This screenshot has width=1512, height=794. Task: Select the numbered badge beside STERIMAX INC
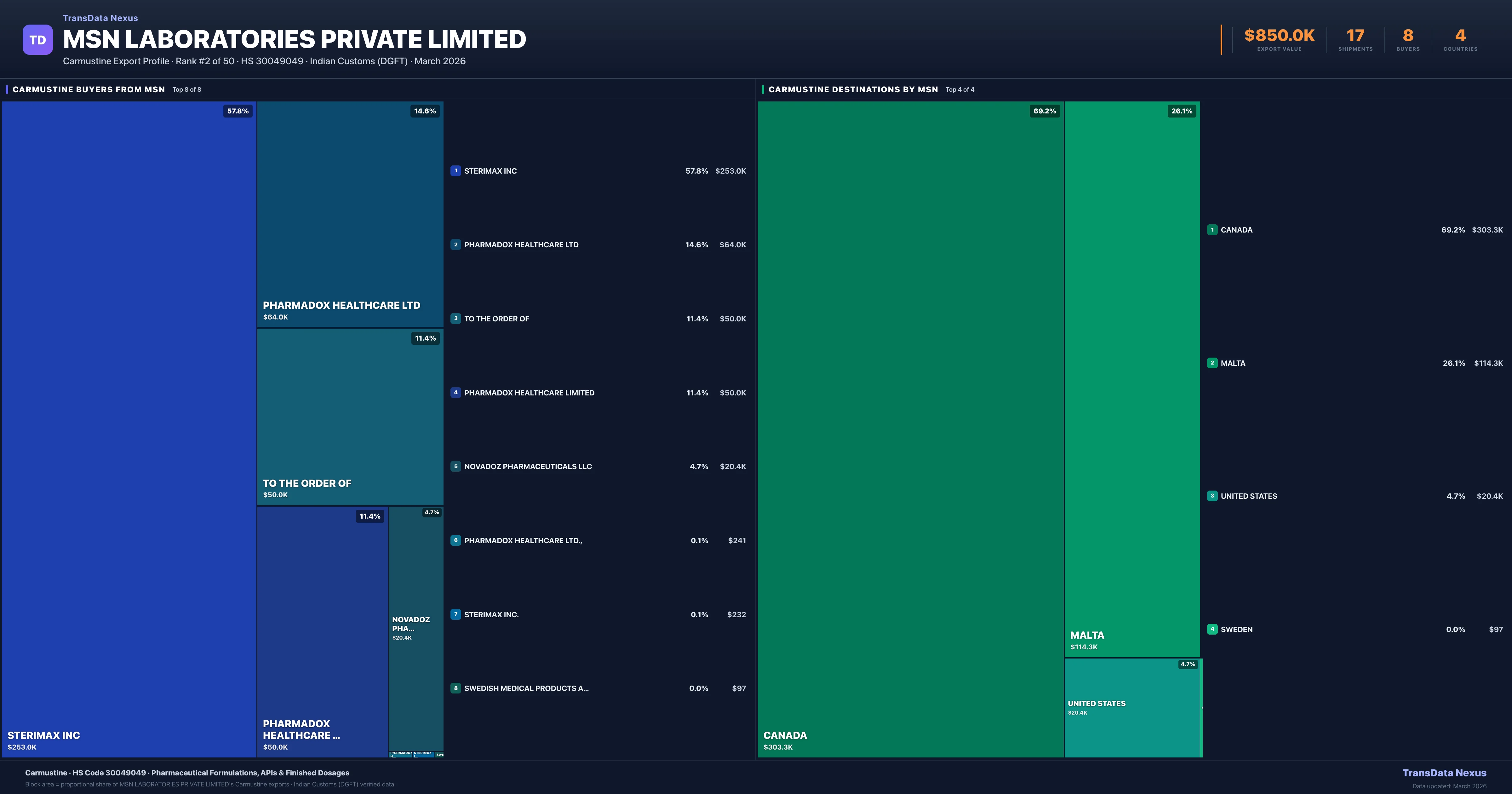tap(456, 171)
